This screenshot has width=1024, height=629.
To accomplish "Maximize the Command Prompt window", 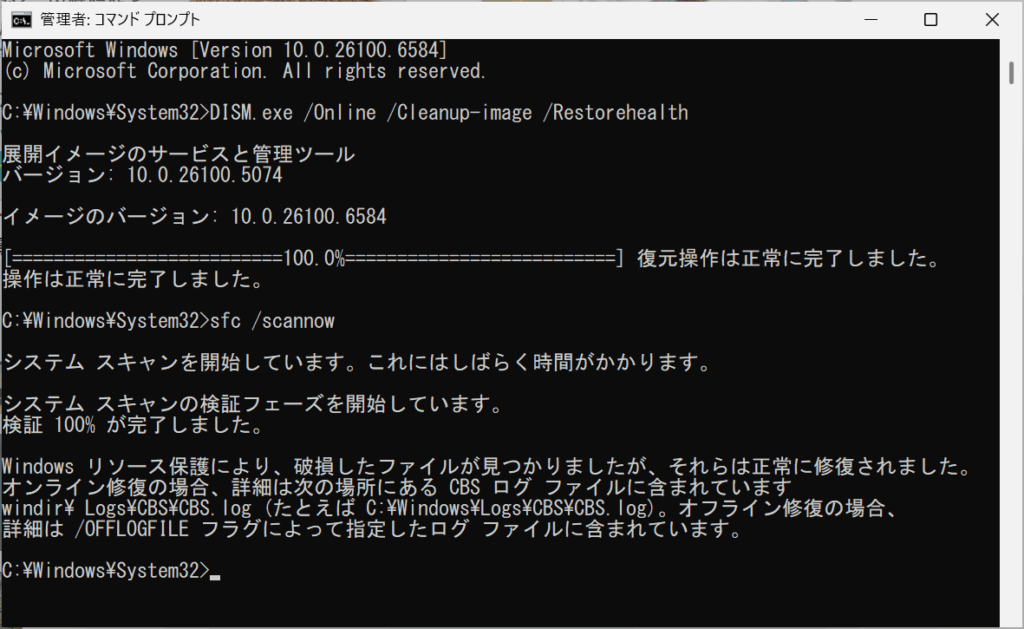I will (930, 19).
